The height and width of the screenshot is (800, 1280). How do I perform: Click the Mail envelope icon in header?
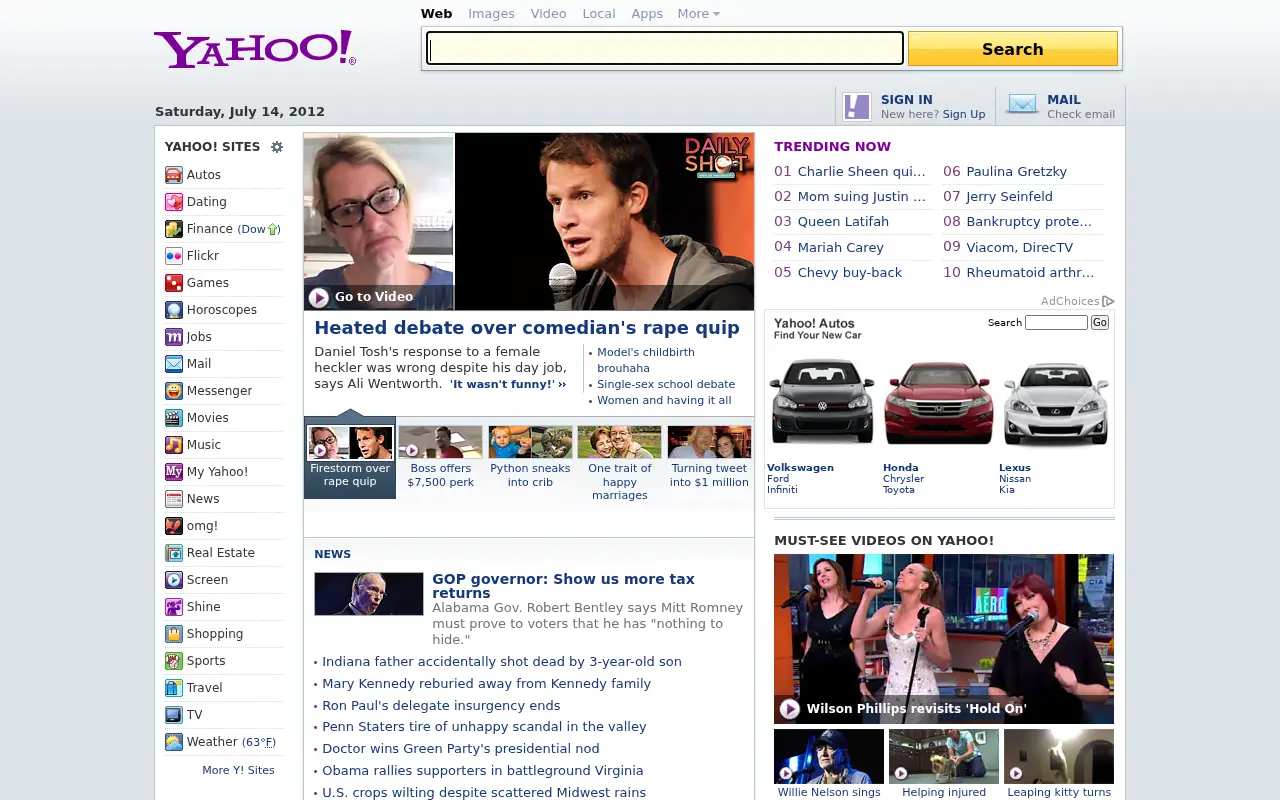pyautogui.click(x=1022, y=104)
